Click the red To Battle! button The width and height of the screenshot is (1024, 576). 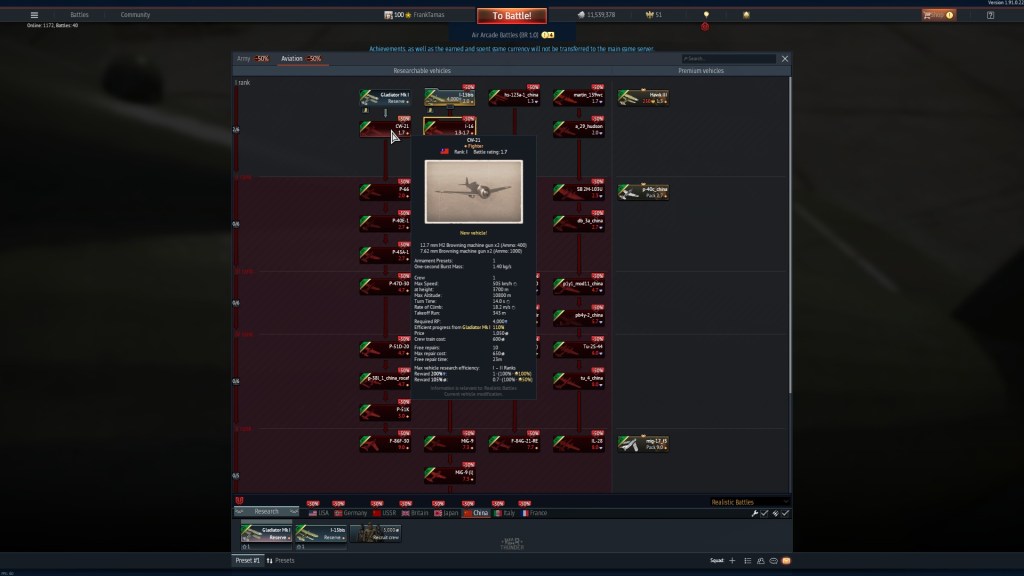[x=511, y=16]
